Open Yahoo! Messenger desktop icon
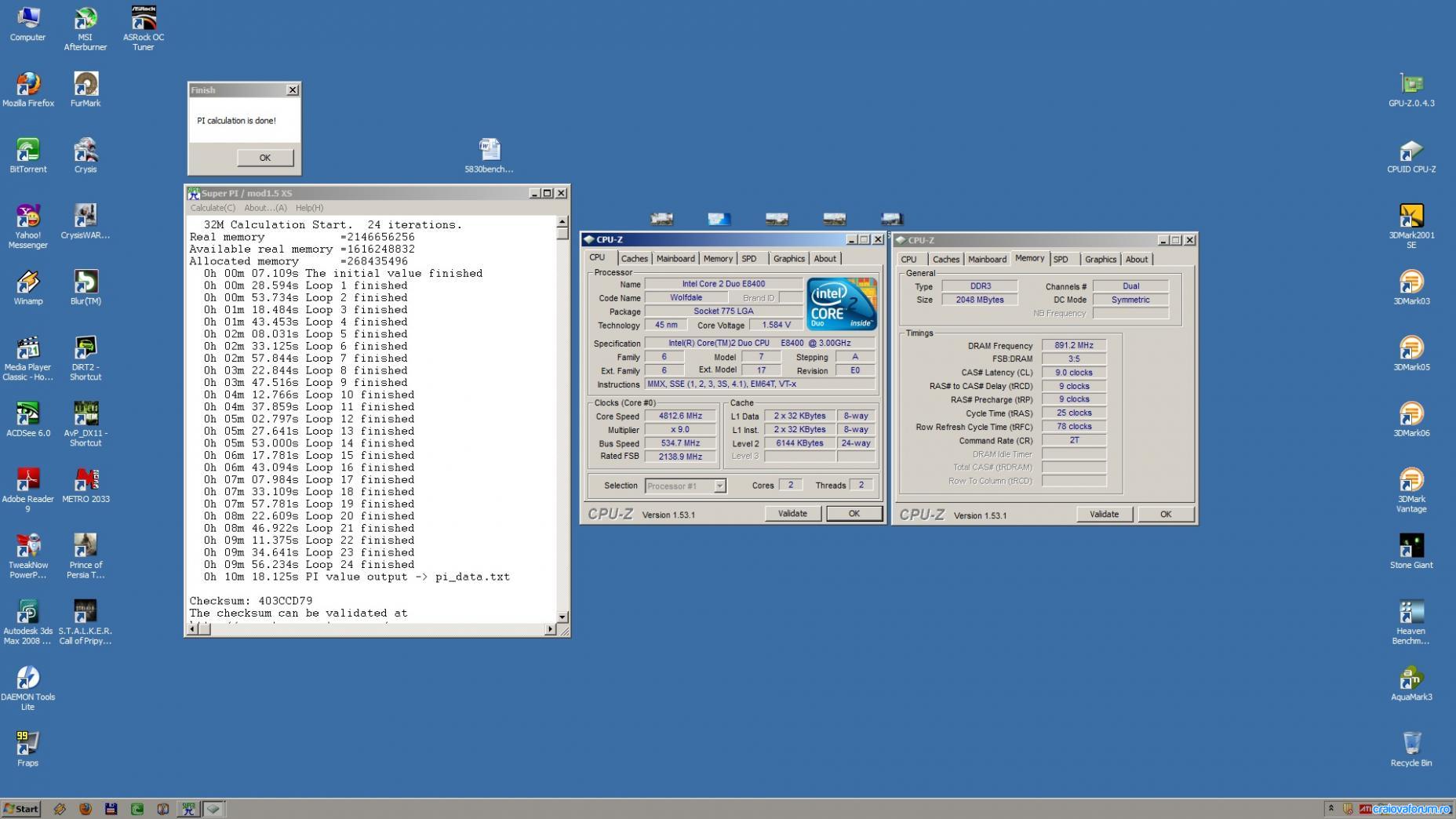This screenshot has height=819, width=1456. [x=28, y=226]
